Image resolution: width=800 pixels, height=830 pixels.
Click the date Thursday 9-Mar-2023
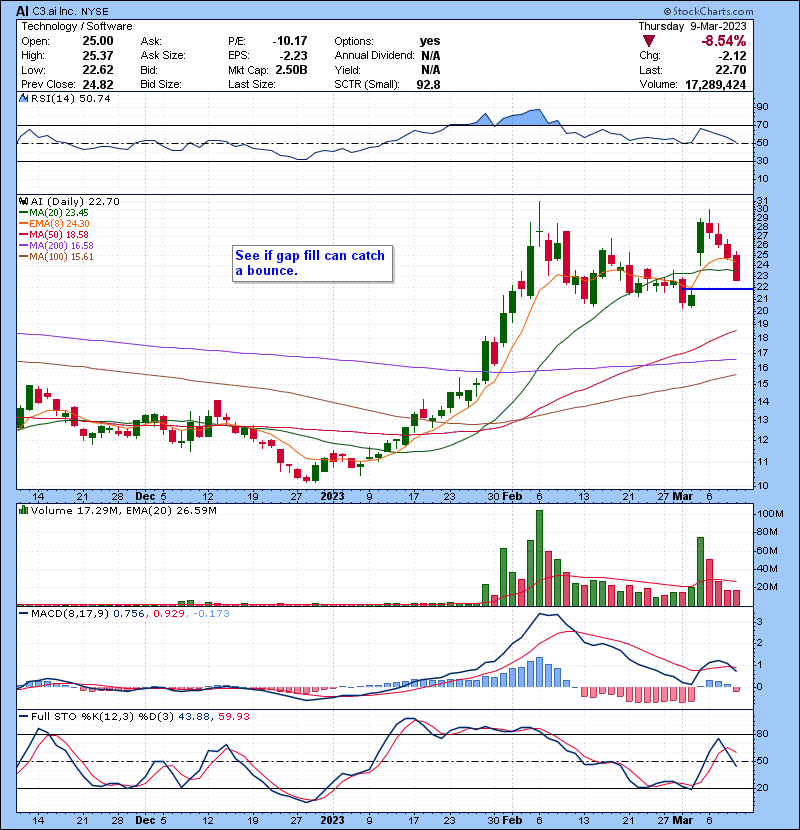pos(693,26)
